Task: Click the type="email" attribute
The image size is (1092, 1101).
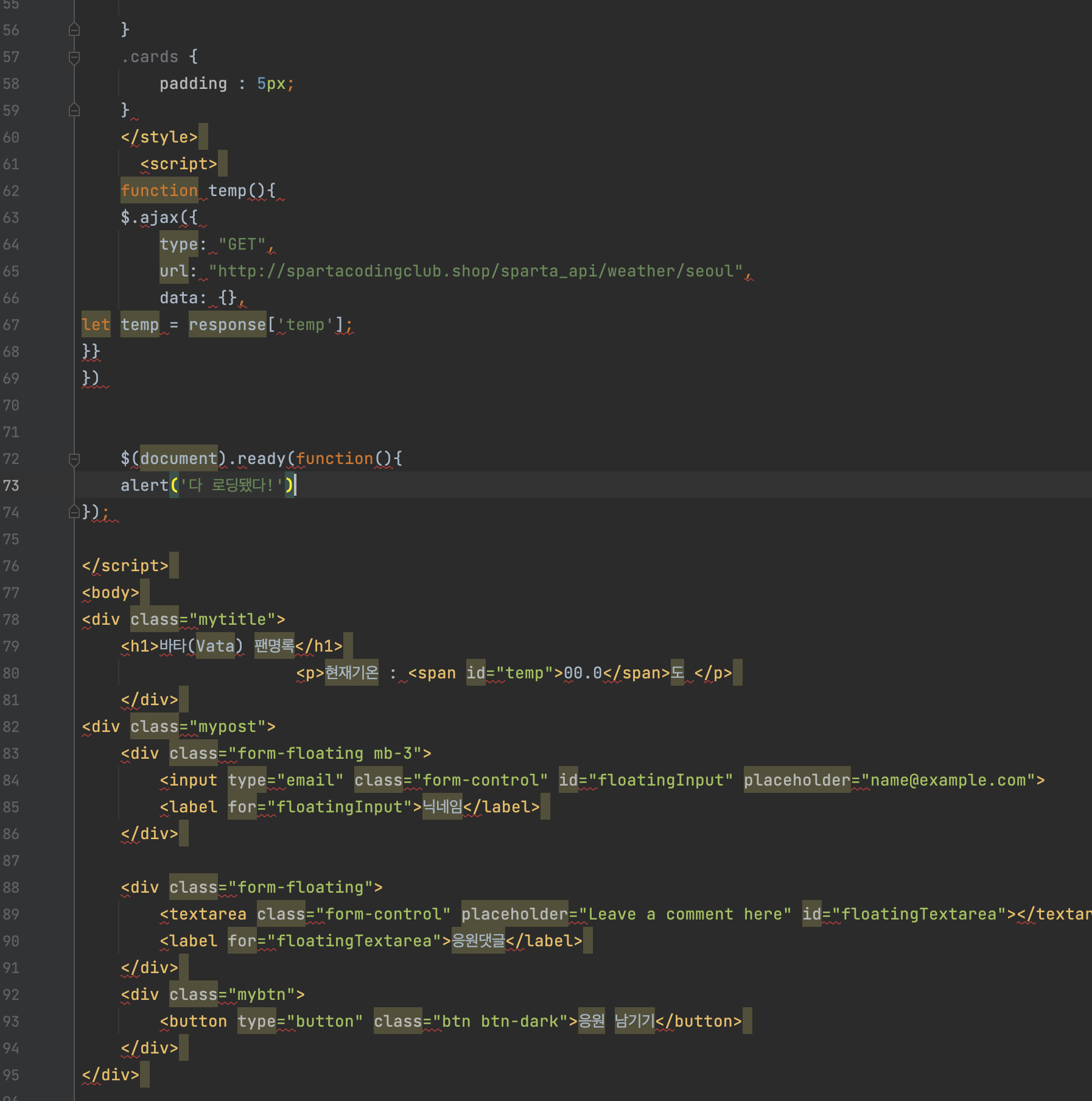Action: 286,780
